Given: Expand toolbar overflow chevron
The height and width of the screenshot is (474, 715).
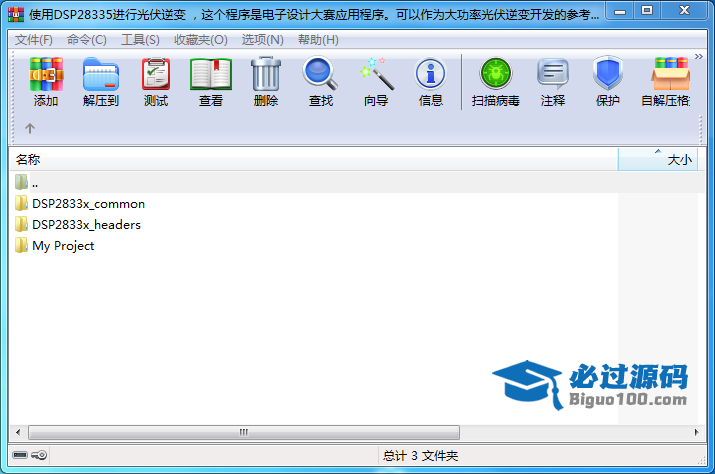Looking at the screenshot, I should pyautogui.click(x=699, y=57).
